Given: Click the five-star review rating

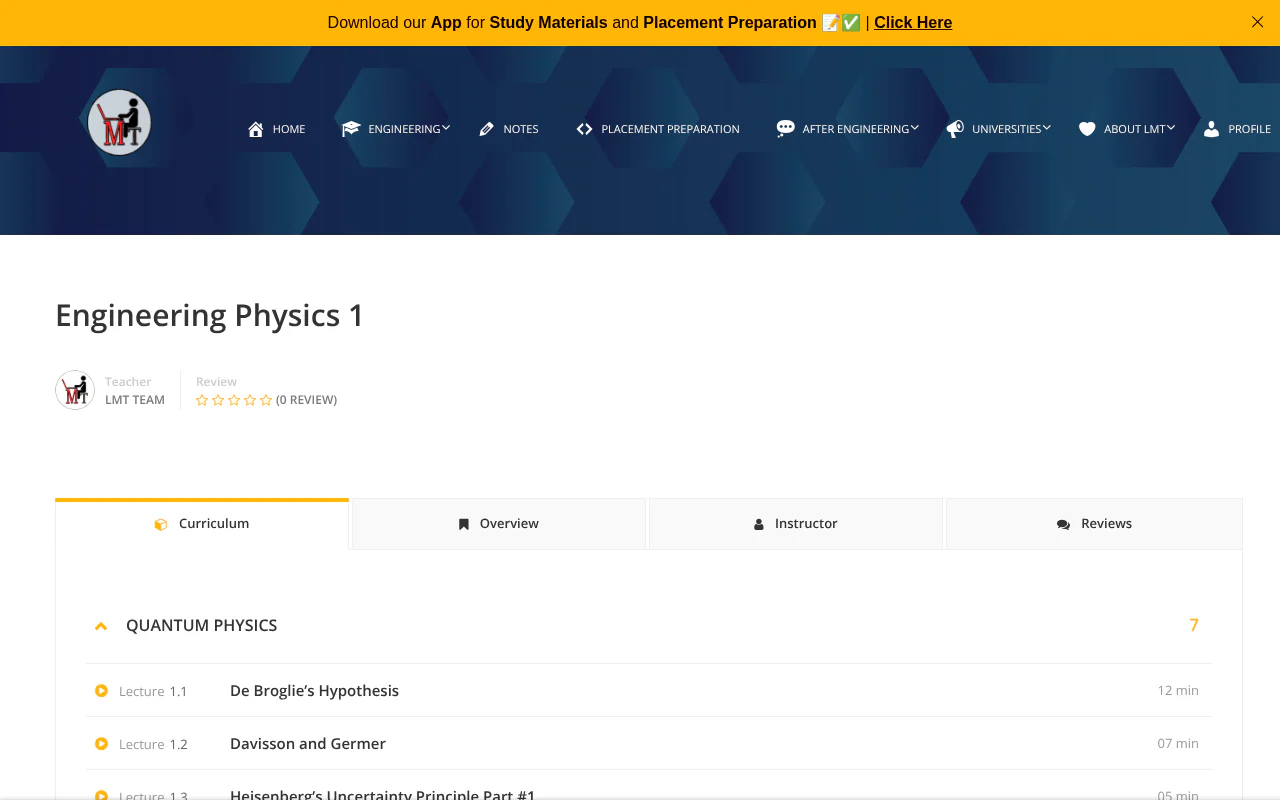Looking at the screenshot, I should click(x=234, y=400).
